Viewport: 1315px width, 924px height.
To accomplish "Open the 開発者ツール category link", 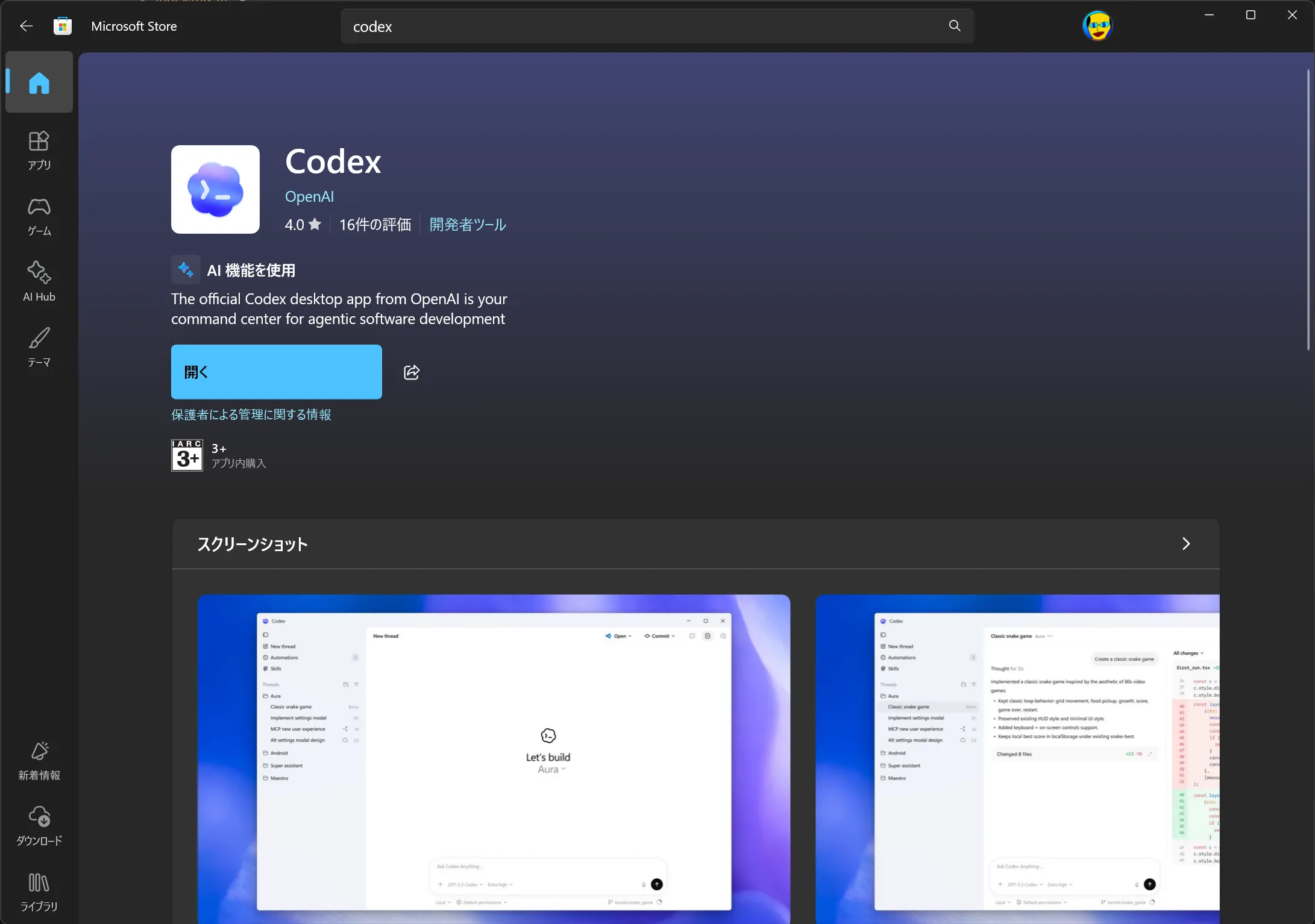I will pos(468,225).
